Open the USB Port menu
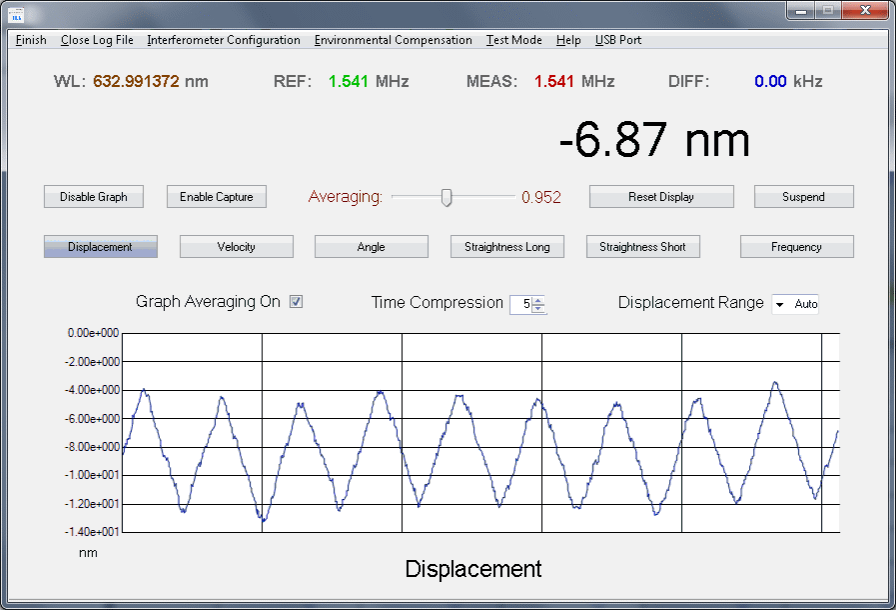896x610 pixels. 618,40
